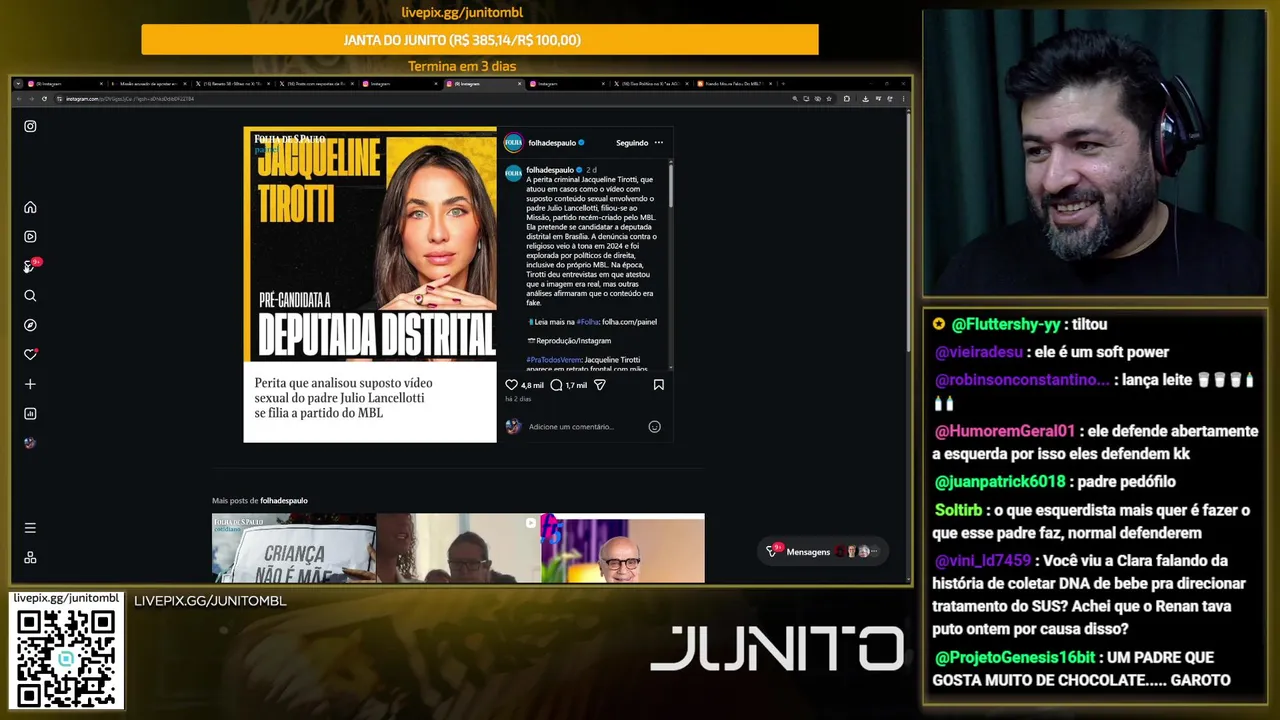Switch to the 'Renato 38' X browser tab
This screenshot has width=1280, height=720.
tap(232, 84)
